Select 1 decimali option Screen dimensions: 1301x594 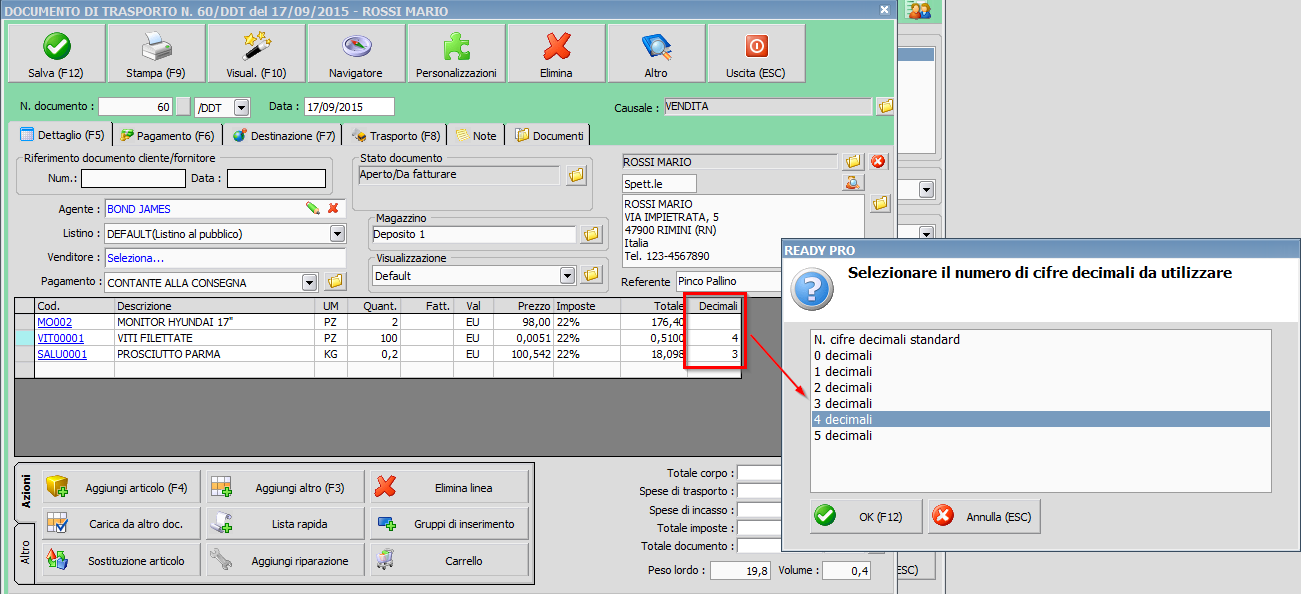coord(1040,372)
